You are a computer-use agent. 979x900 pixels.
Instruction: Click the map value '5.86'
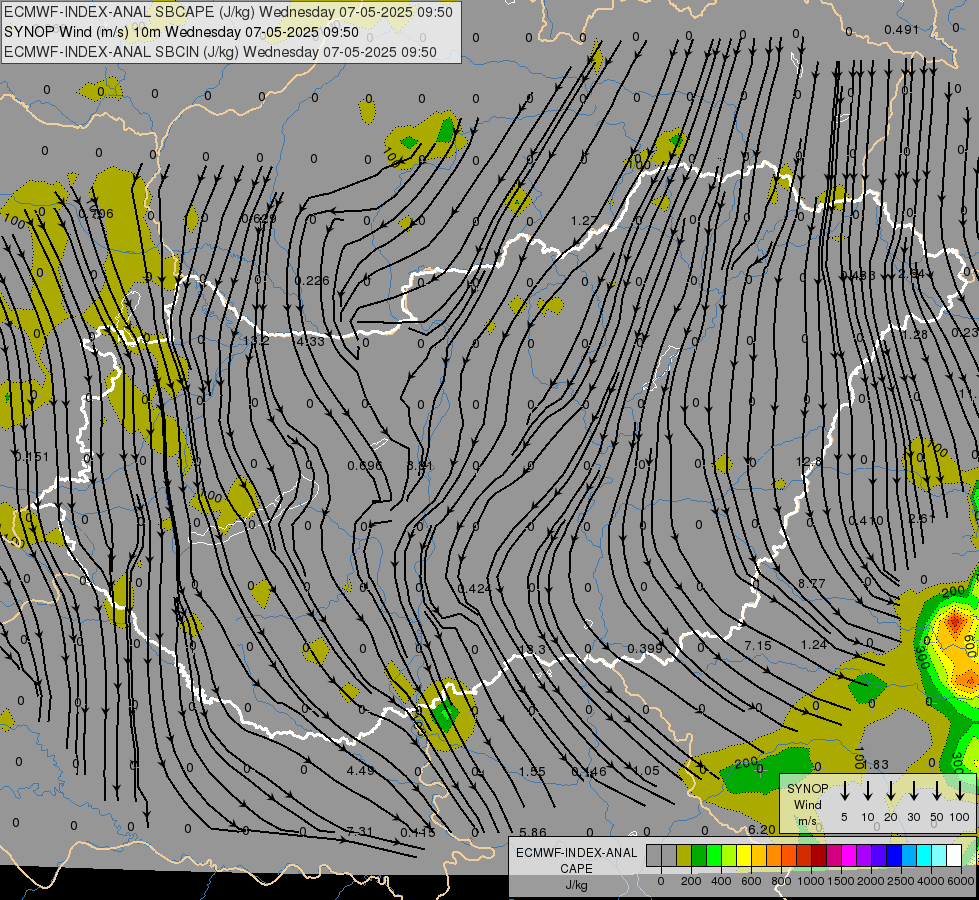533,833
